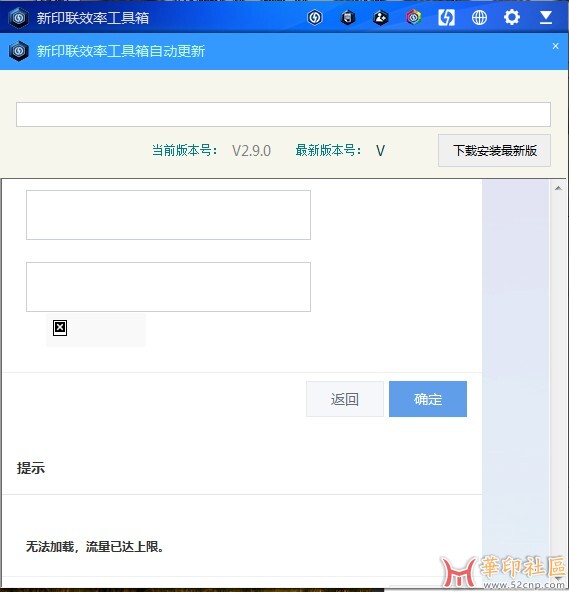Focus the second blank text box
The height and width of the screenshot is (592, 569).
click(x=168, y=287)
